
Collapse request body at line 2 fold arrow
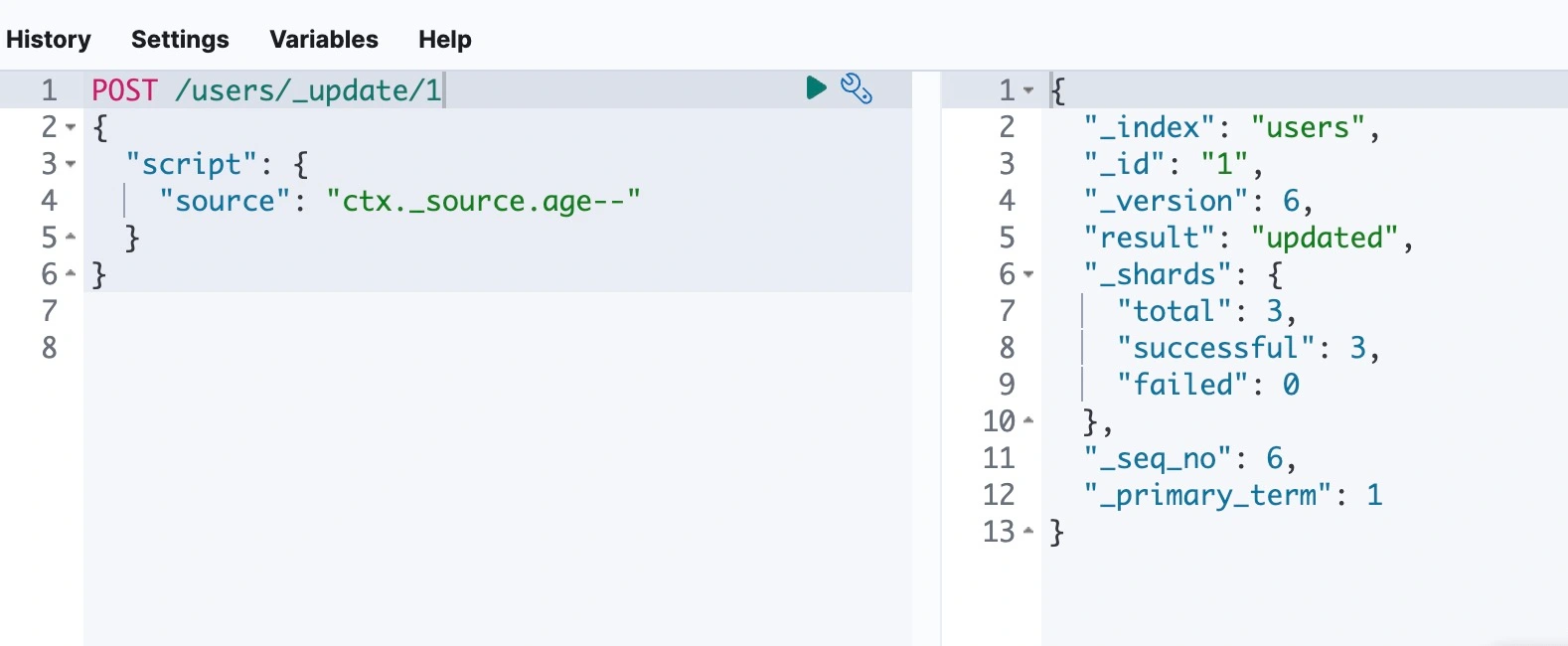(x=71, y=127)
